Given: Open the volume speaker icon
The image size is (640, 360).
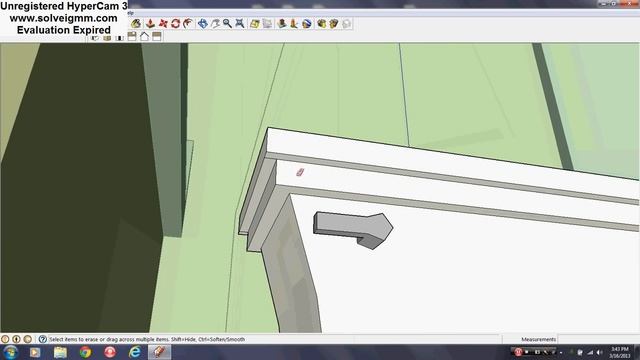Looking at the screenshot, I should tap(600, 352).
